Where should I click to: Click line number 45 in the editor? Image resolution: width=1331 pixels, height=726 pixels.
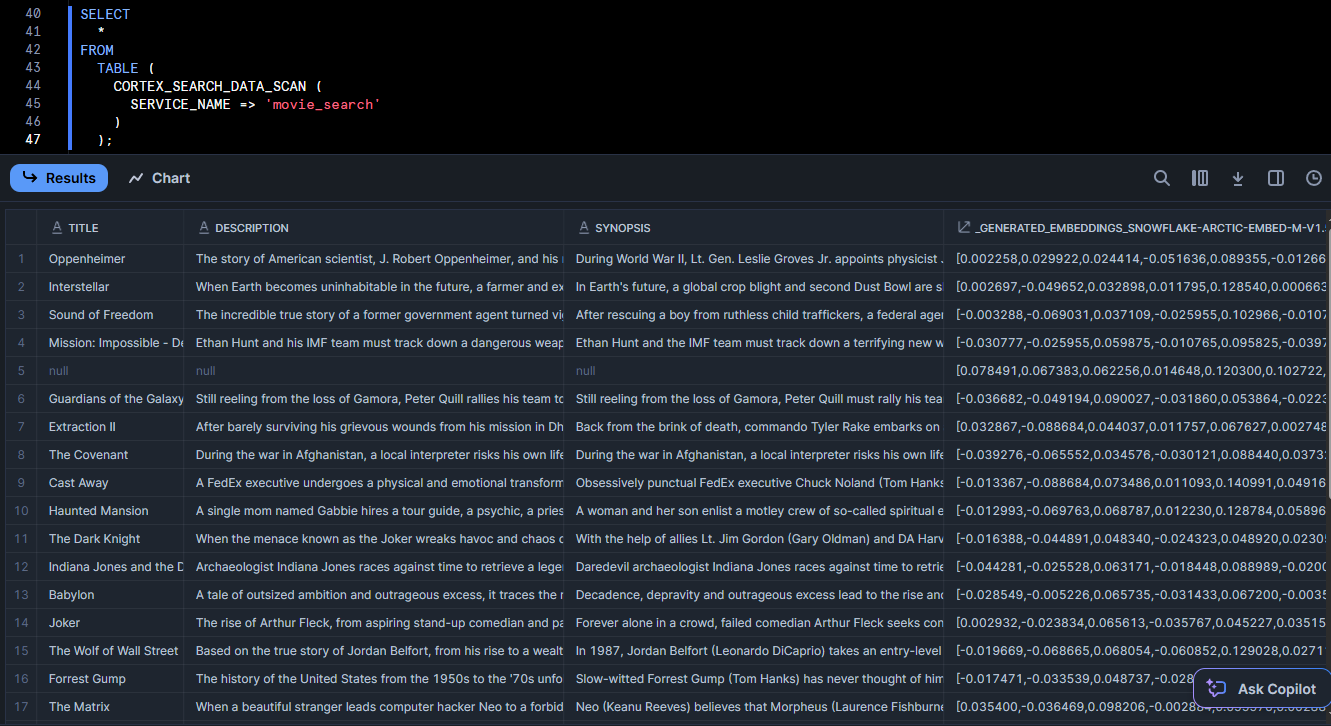click(34, 104)
